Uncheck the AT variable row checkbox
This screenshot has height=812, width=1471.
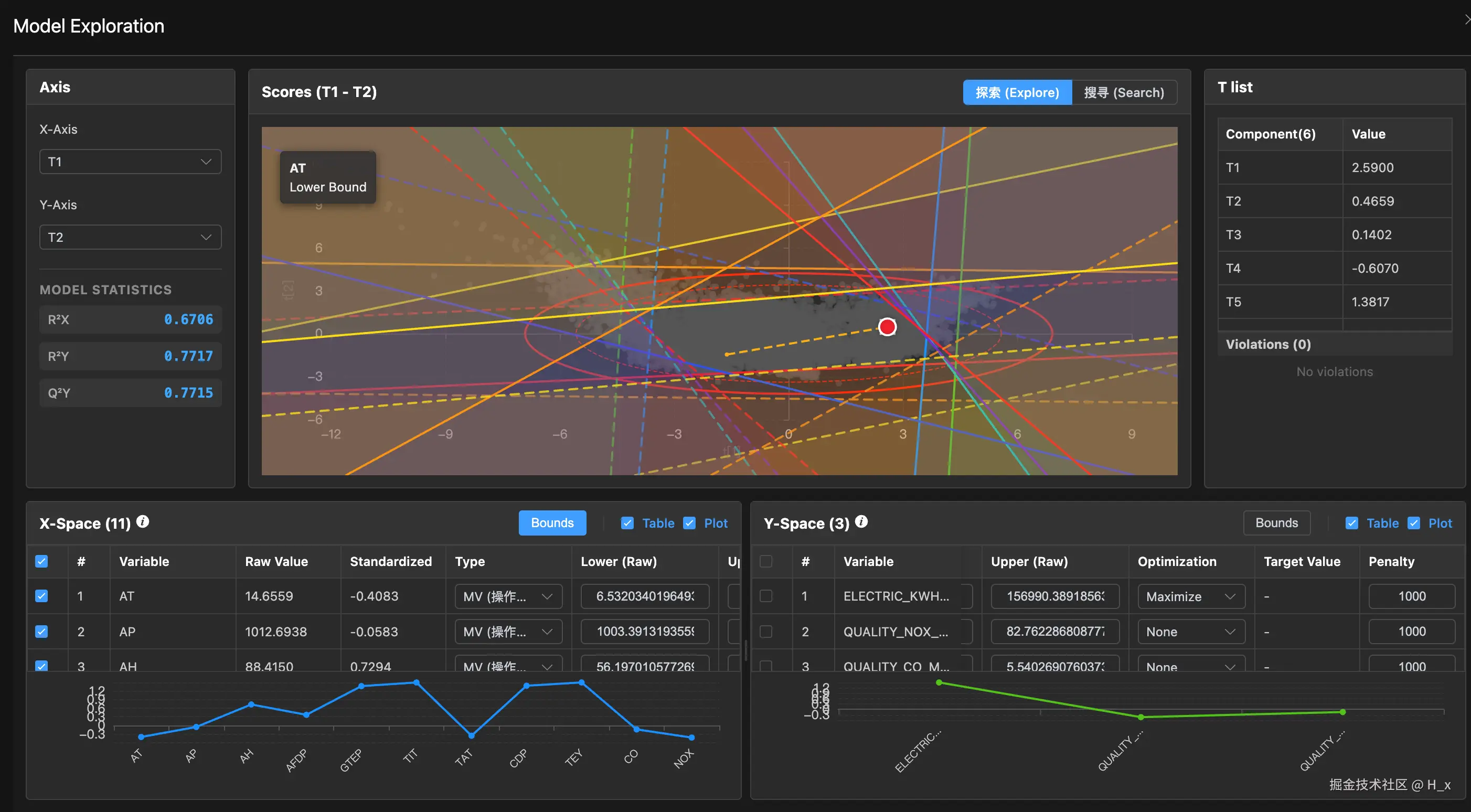41,596
